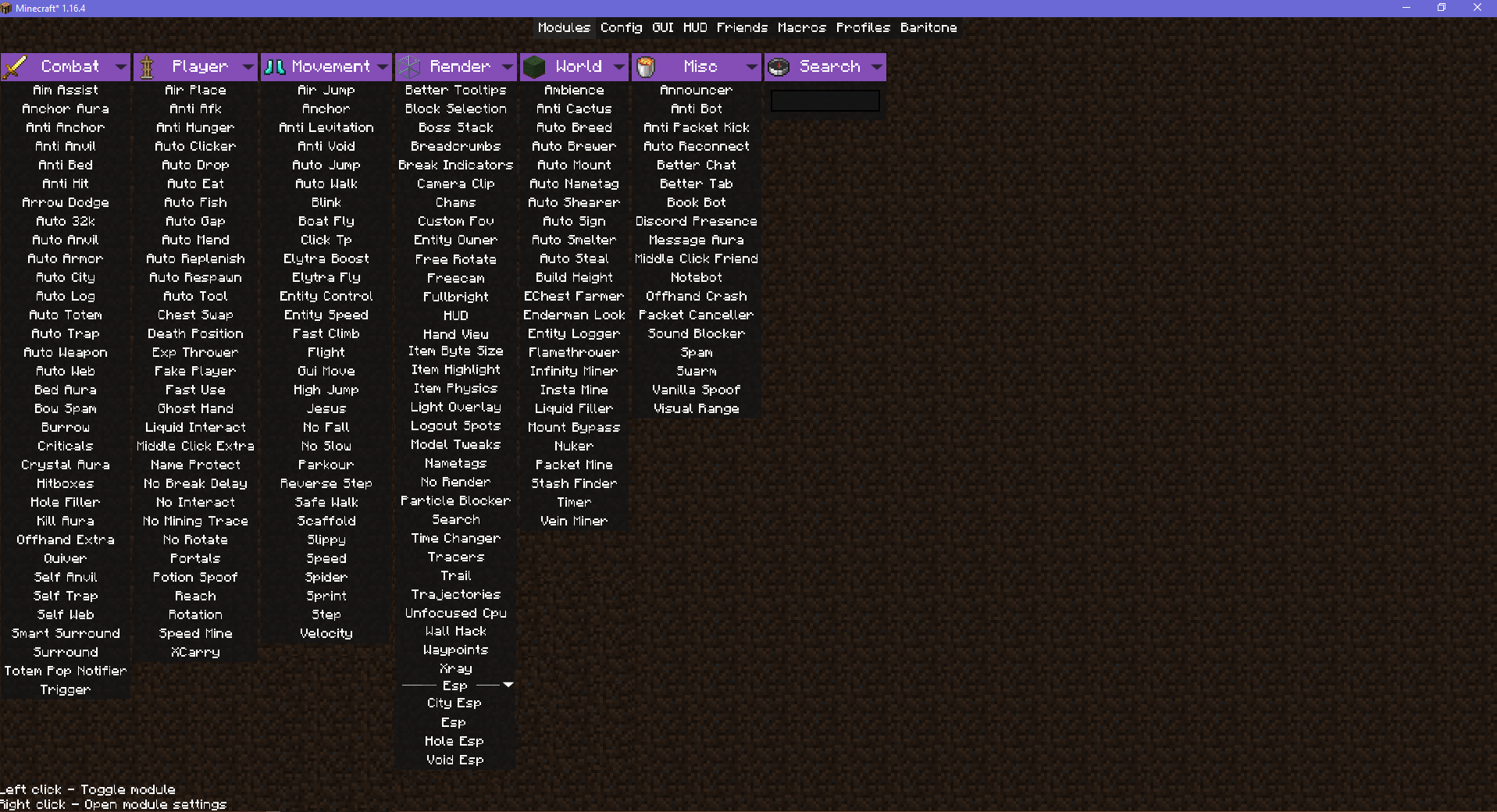This screenshot has width=1497, height=812.
Task: Enable the Discord Presence module
Action: [697, 221]
